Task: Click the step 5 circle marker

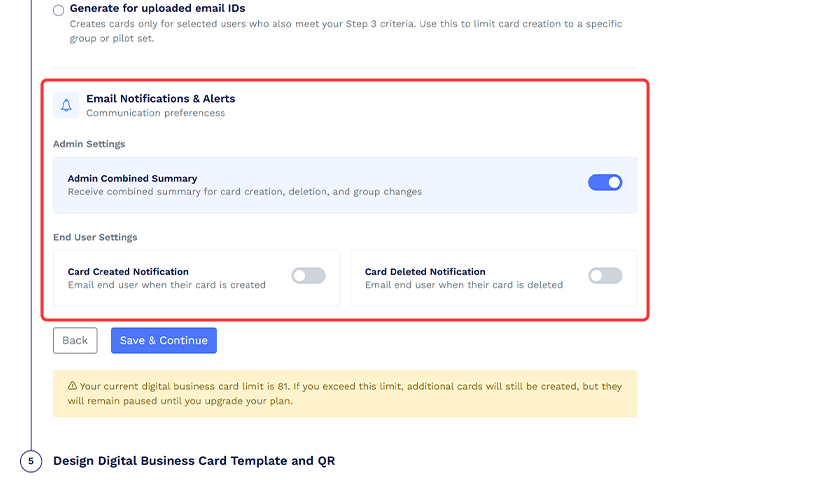Action: (x=31, y=461)
